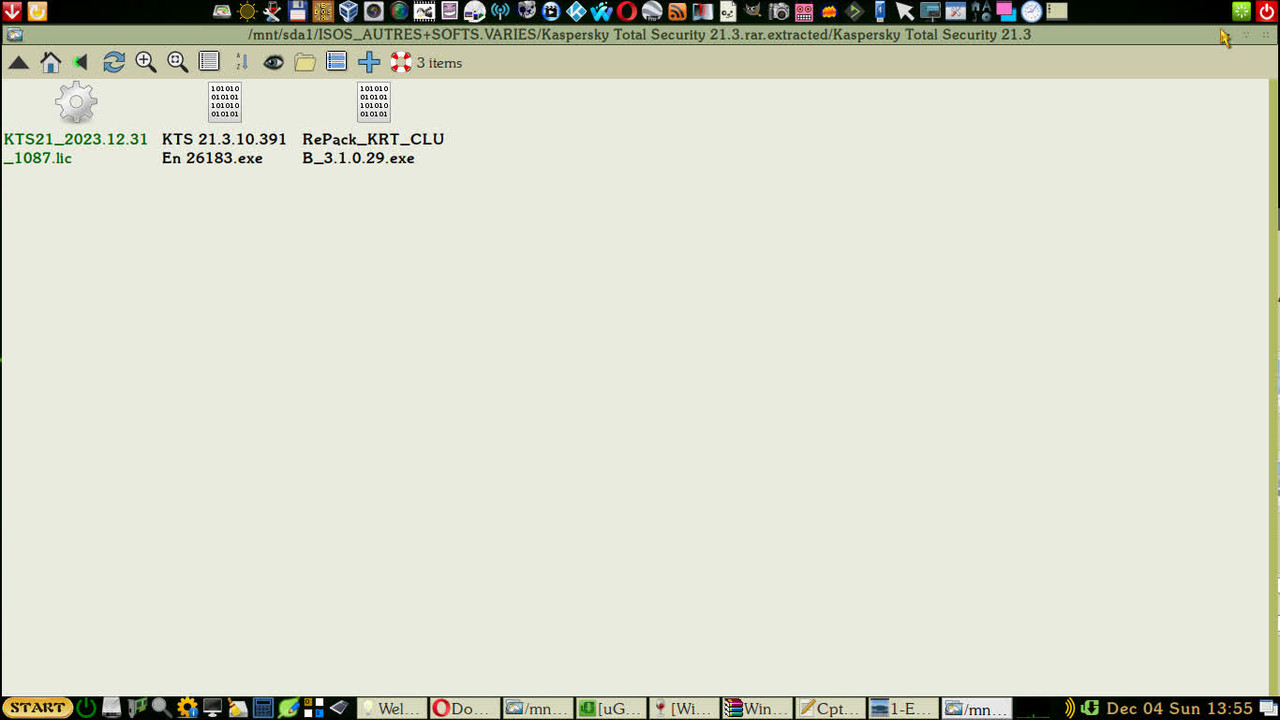Select KTS21_2023.12.31_1087.lic file

76,125
